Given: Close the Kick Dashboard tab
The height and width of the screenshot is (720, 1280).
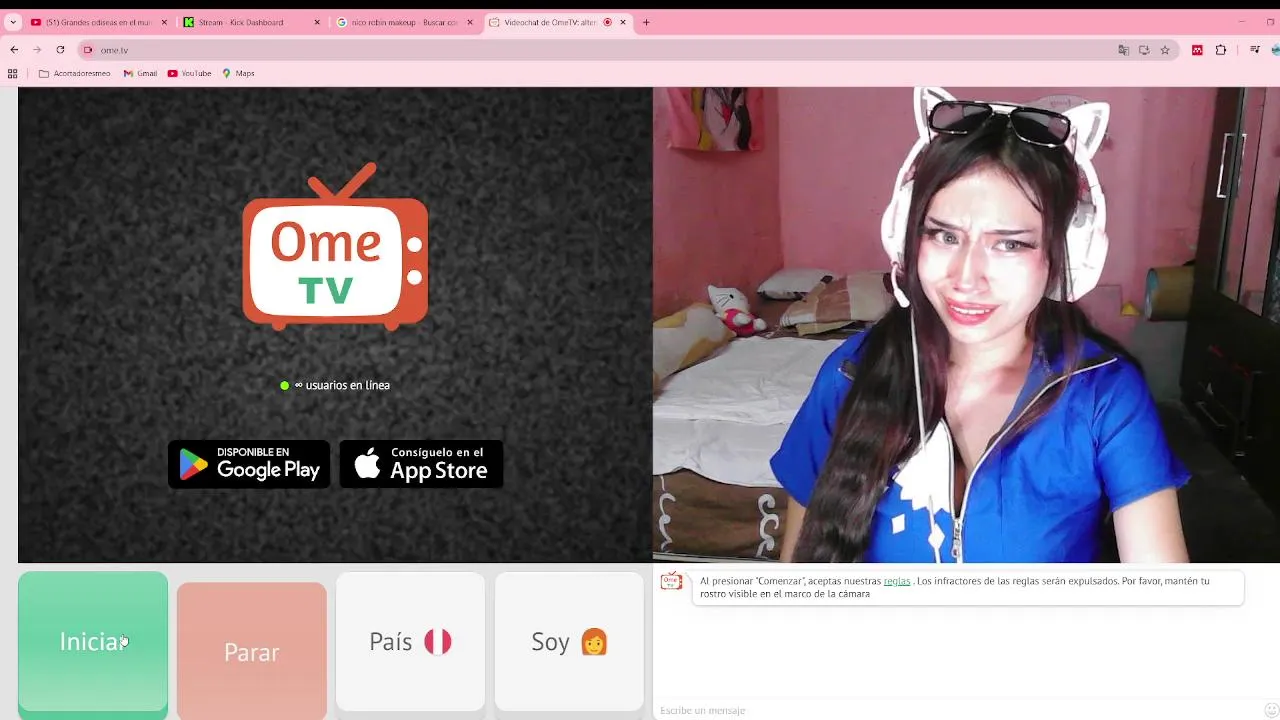Looking at the screenshot, I should click(x=318, y=22).
